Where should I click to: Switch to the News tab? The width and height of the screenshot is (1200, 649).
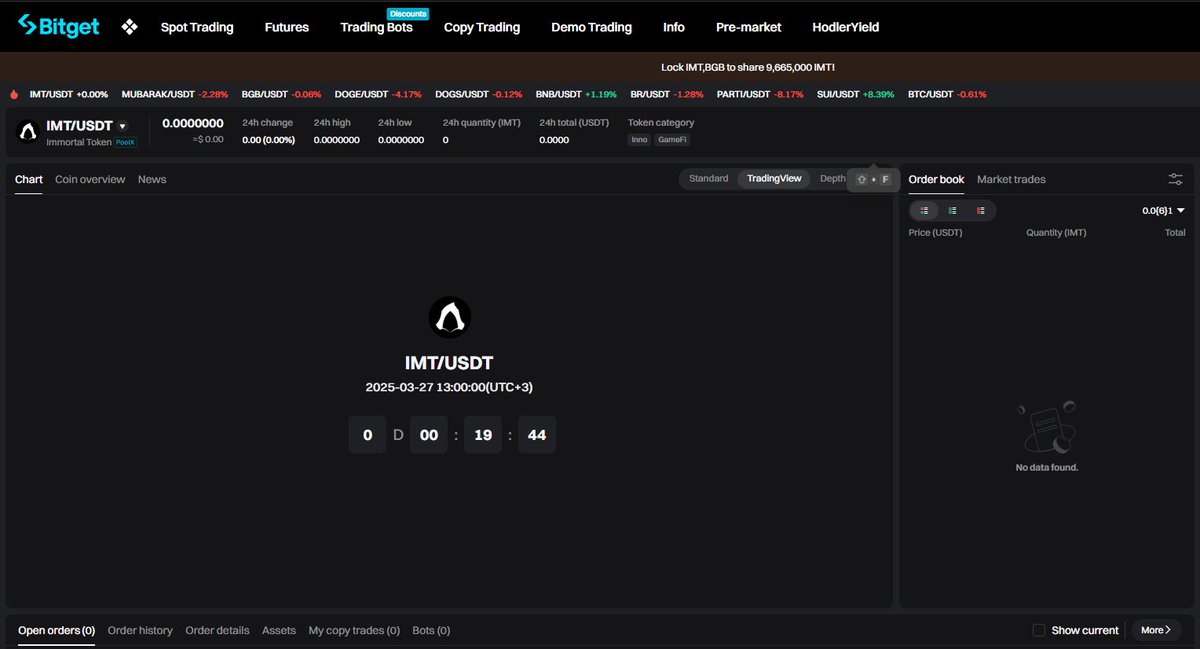click(152, 179)
